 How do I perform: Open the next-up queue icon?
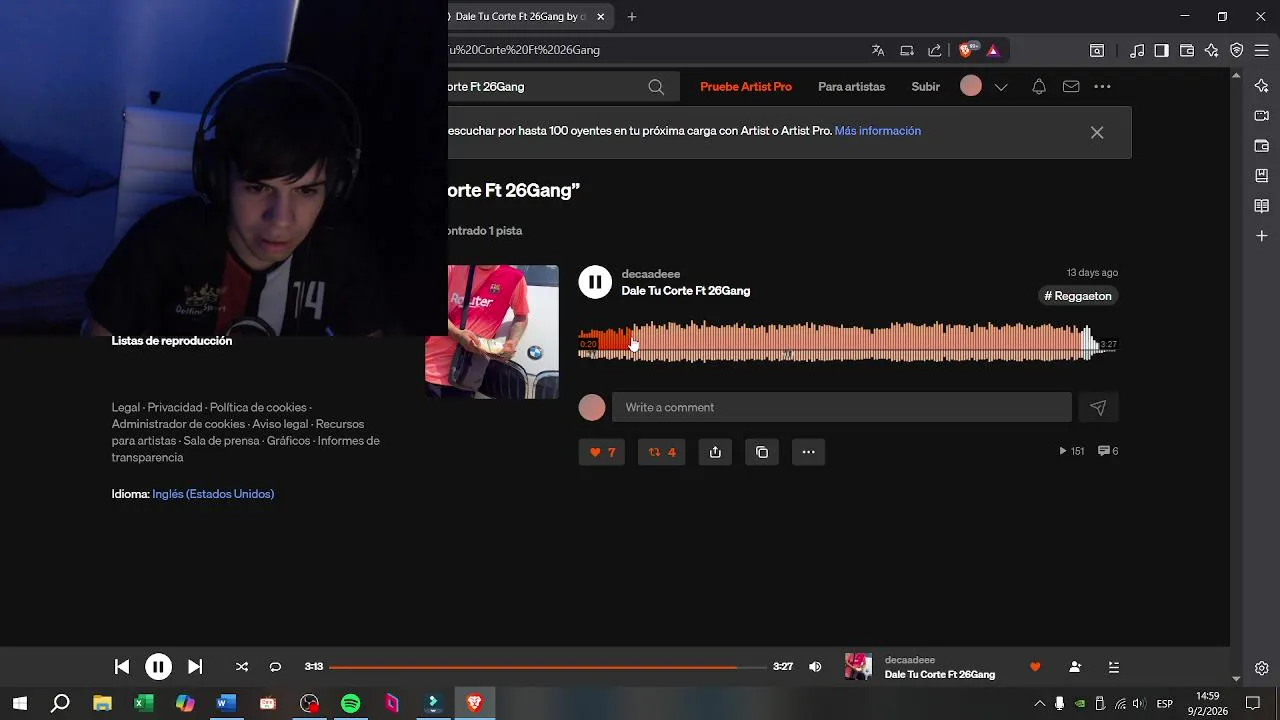pos(1114,667)
